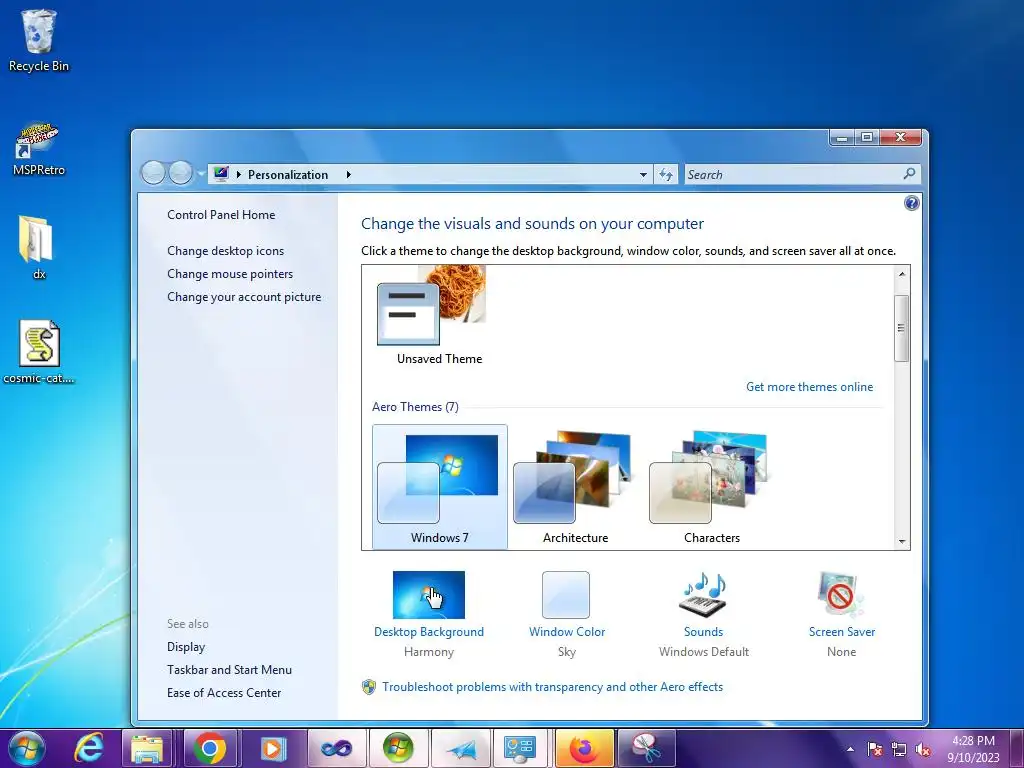Select the Windows 7 theme
Viewport: 1024px width, 768px height.
pos(440,487)
